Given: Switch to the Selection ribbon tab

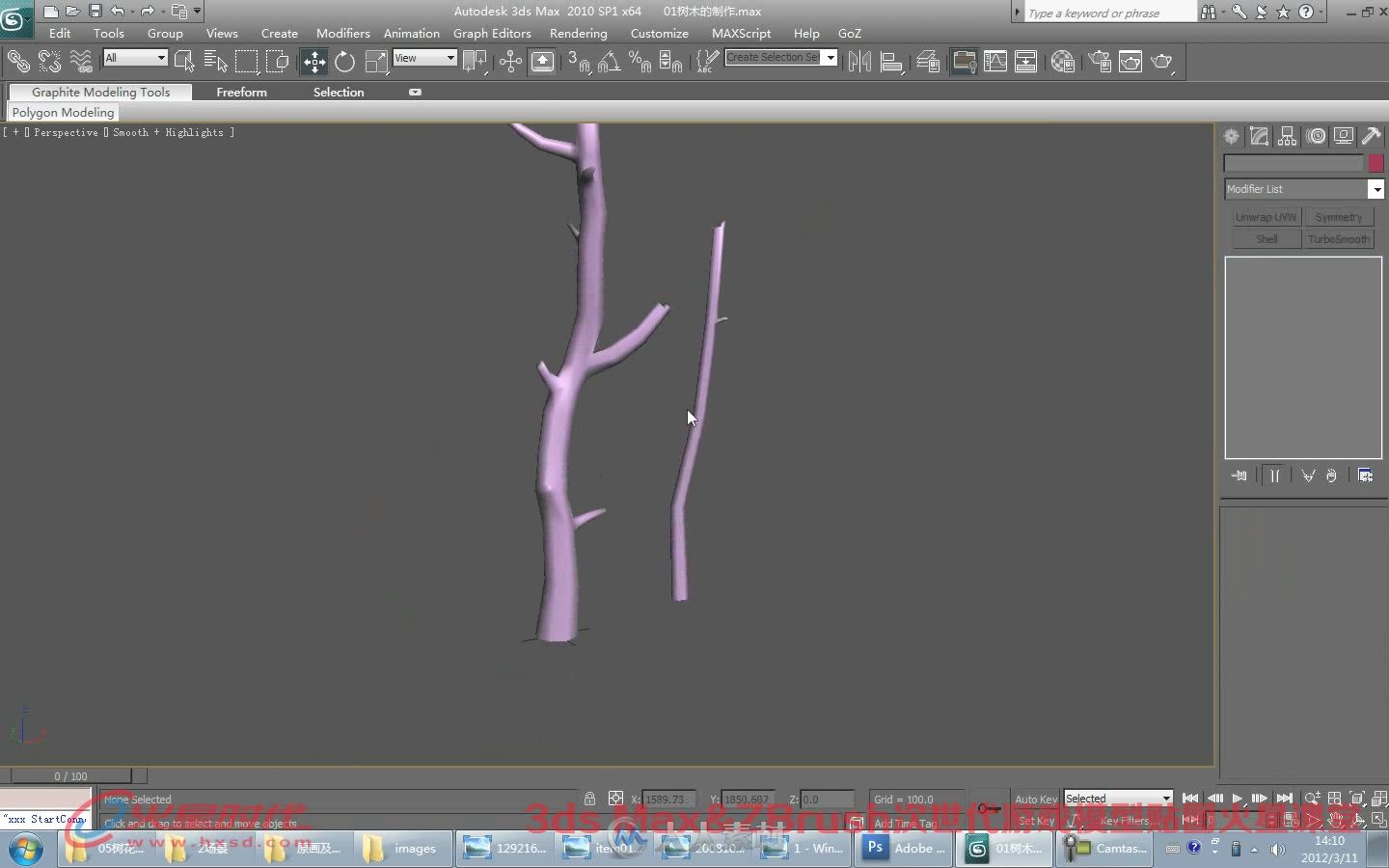Looking at the screenshot, I should [339, 93].
